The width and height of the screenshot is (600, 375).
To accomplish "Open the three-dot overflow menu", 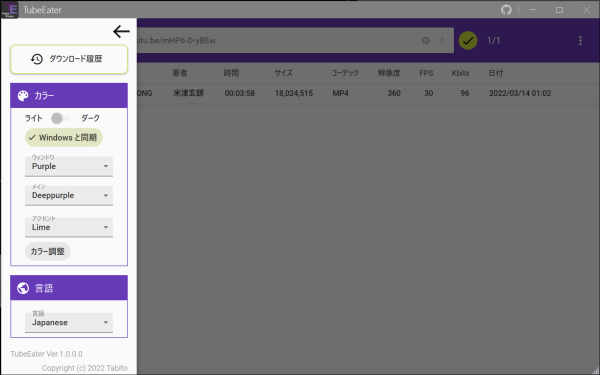I will coord(580,41).
